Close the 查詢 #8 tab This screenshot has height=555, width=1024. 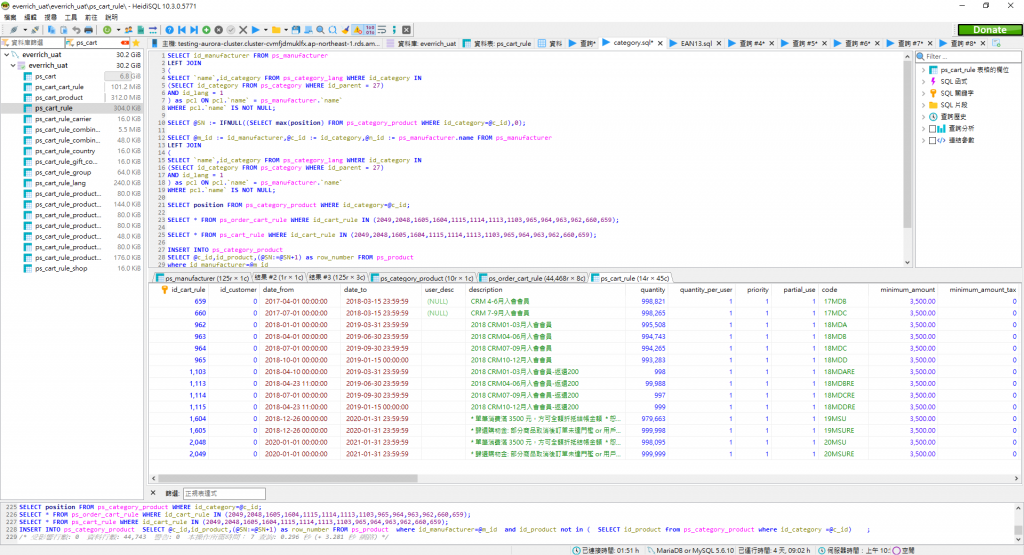click(983, 43)
